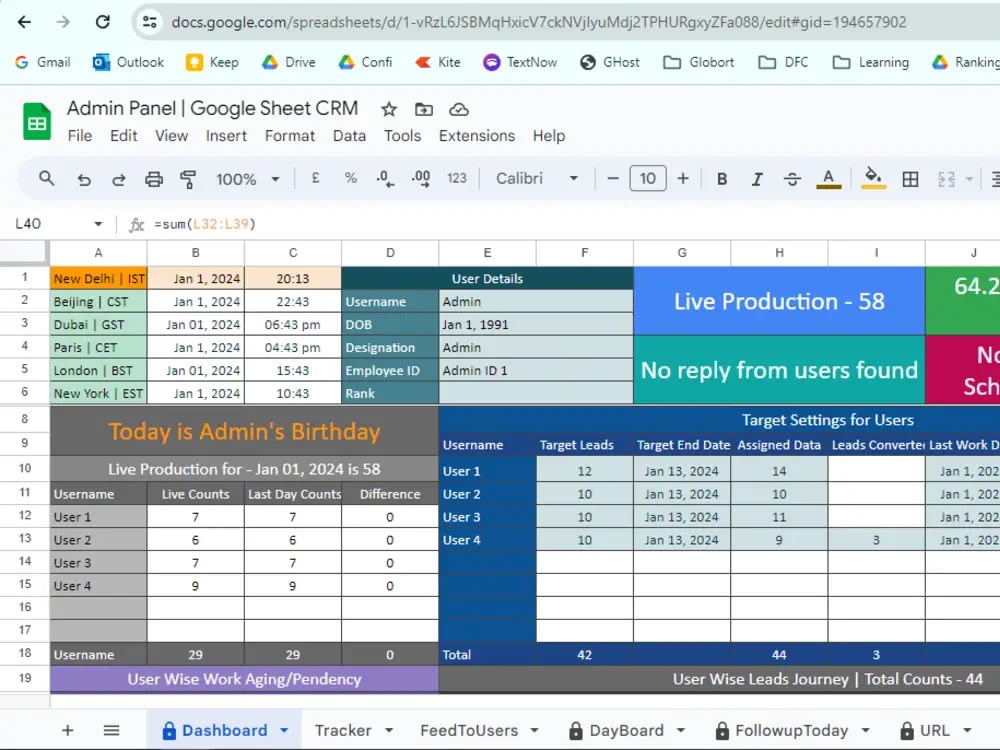Open site information icon in address bar
Viewport: 1000px width, 750px height.
tap(150, 22)
